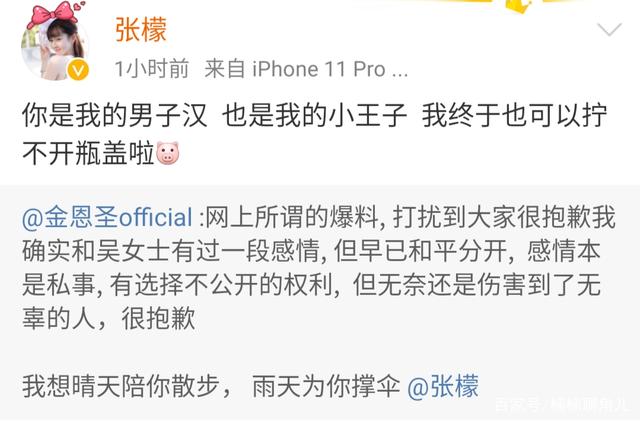Tap the orange username 张檬
640x422 pixels.
pos(141,29)
